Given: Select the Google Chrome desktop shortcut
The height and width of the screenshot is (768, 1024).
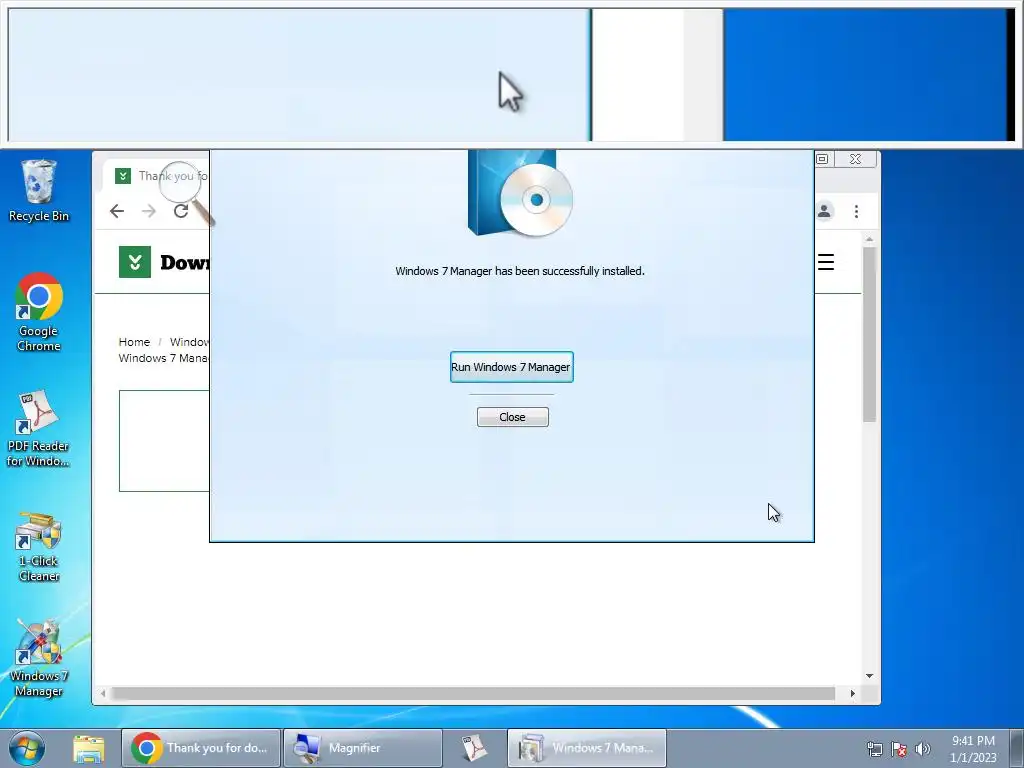Looking at the screenshot, I should [x=39, y=313].
